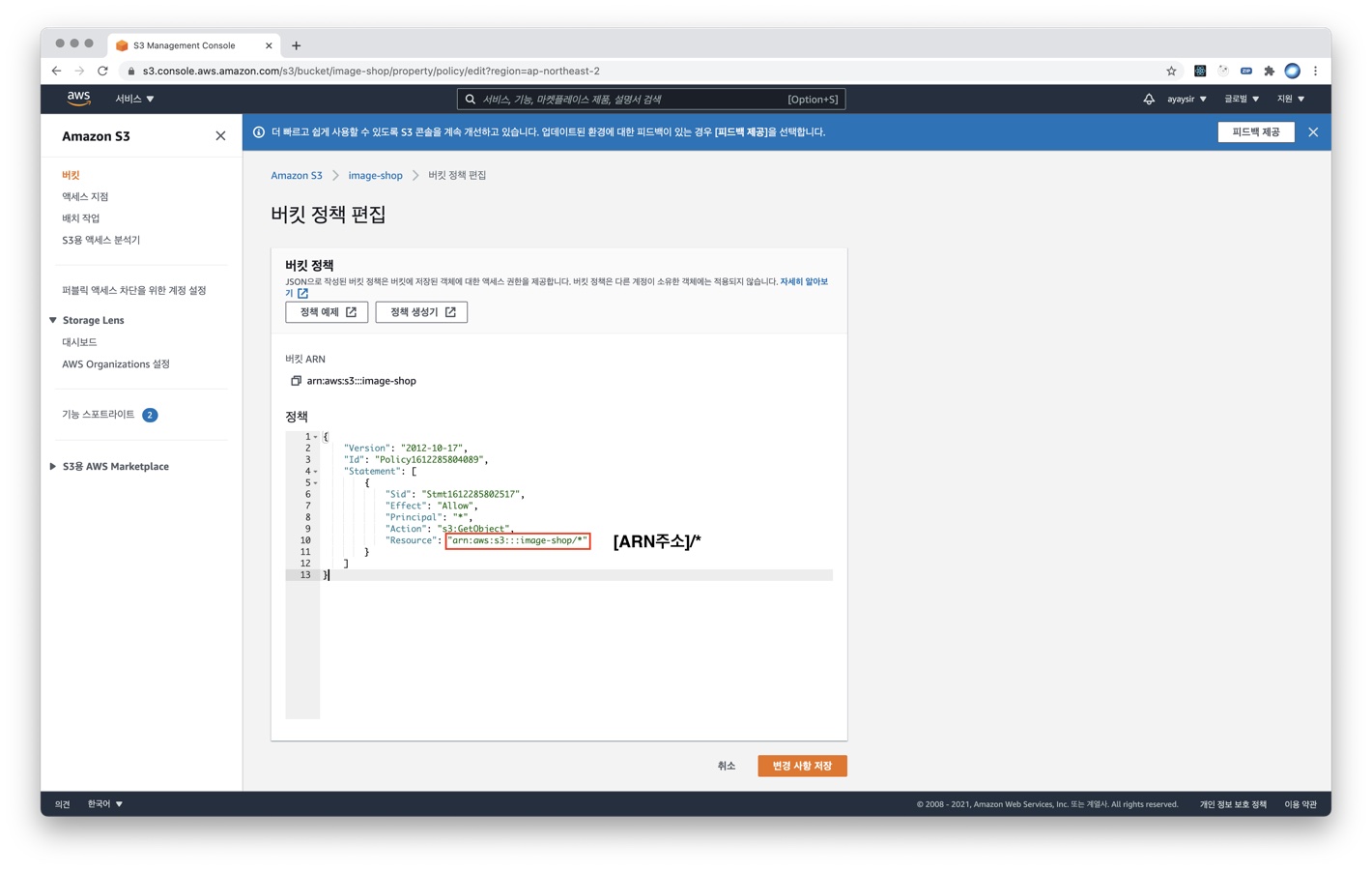Reload the page with refresh icon
Screen dimensions: 1372x870
coord(102,71)
